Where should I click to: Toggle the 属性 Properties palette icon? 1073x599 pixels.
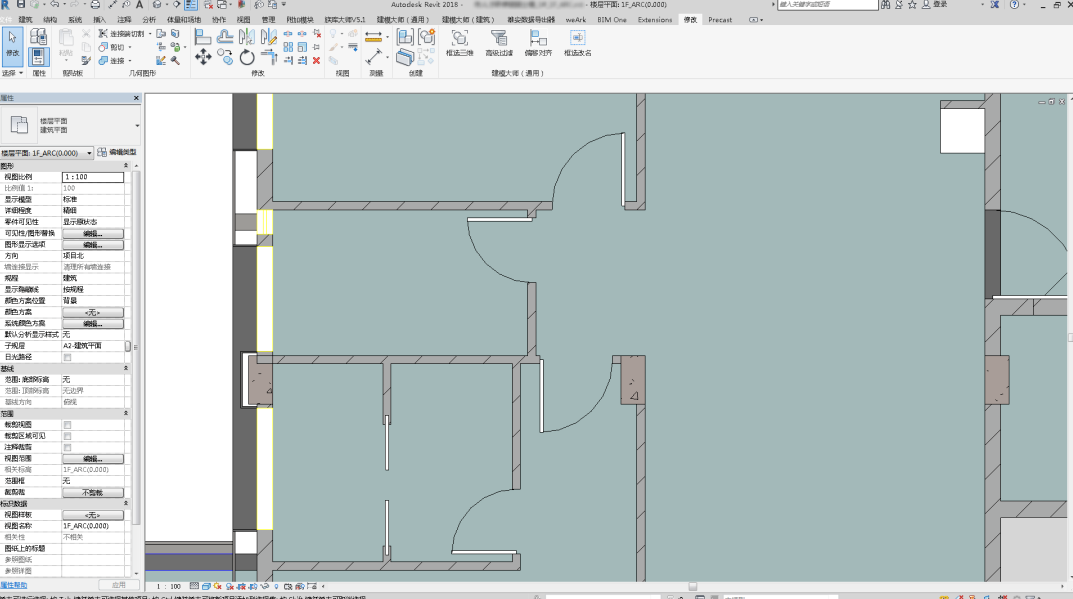point(39,56)
